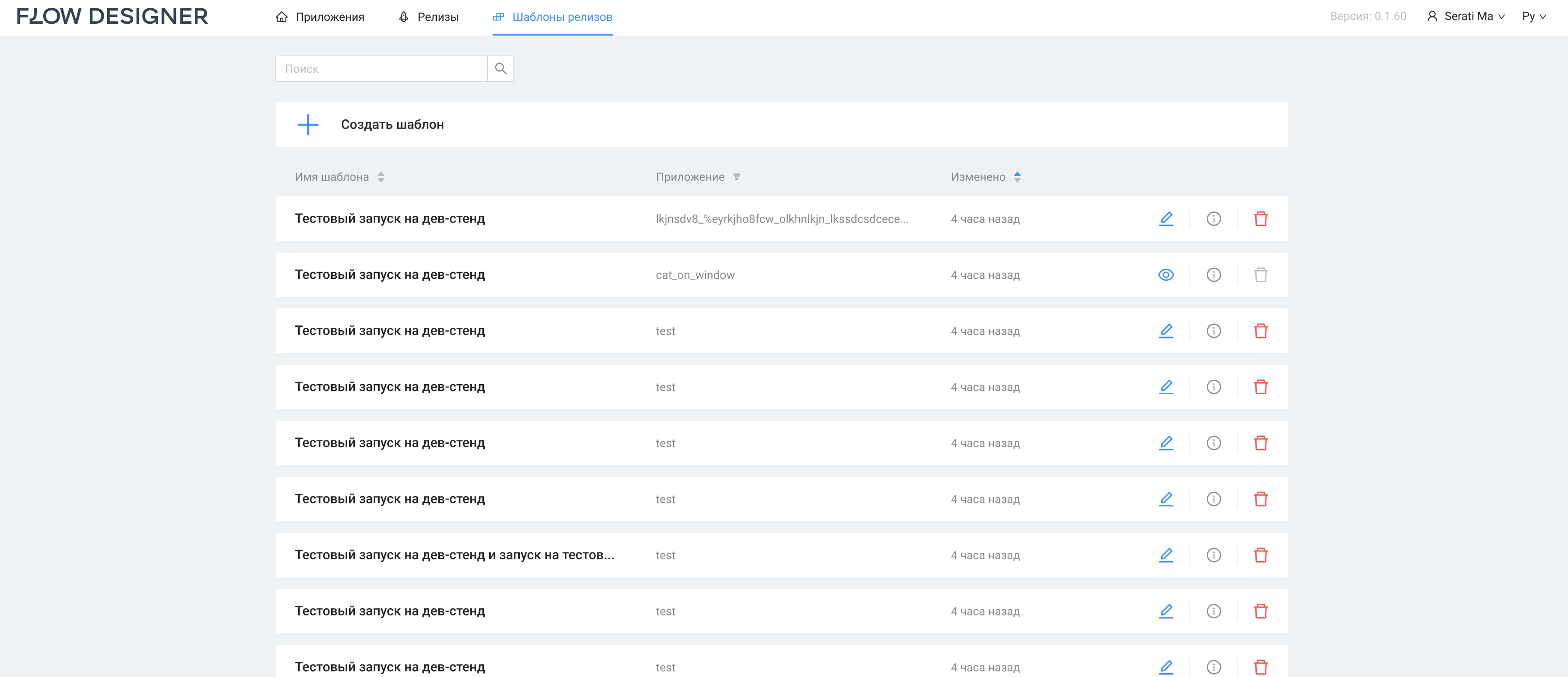Click the blue plus icon to create template
This screenshot has height=677, width=1568.
click(308, 125)
